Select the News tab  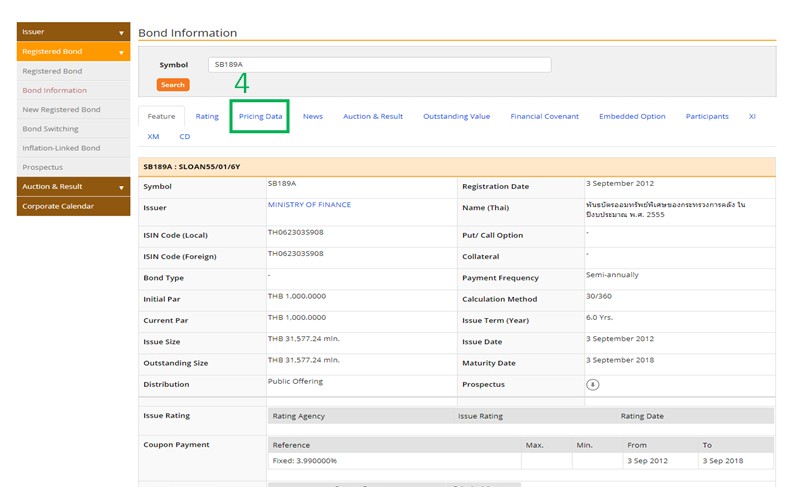click(313, 116)
